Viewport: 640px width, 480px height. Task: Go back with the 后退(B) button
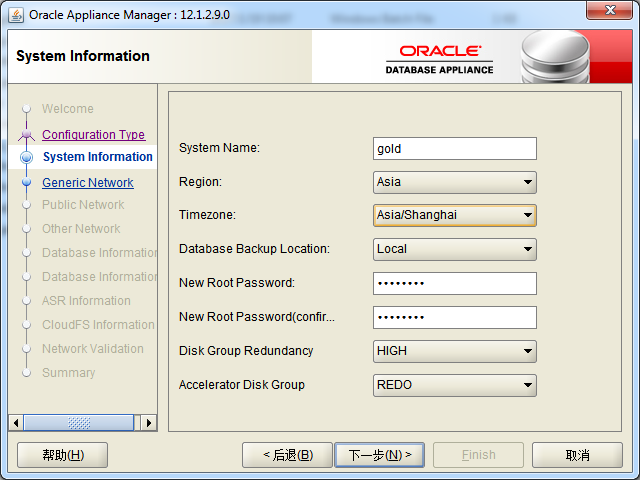click(x=287, y=455)
